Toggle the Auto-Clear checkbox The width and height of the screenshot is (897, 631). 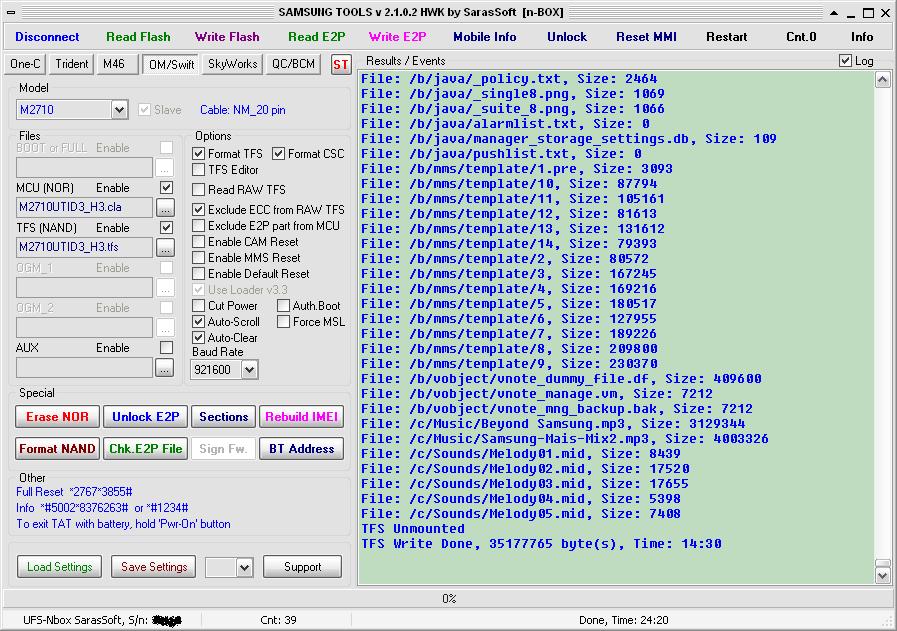(x=199, y=338)
